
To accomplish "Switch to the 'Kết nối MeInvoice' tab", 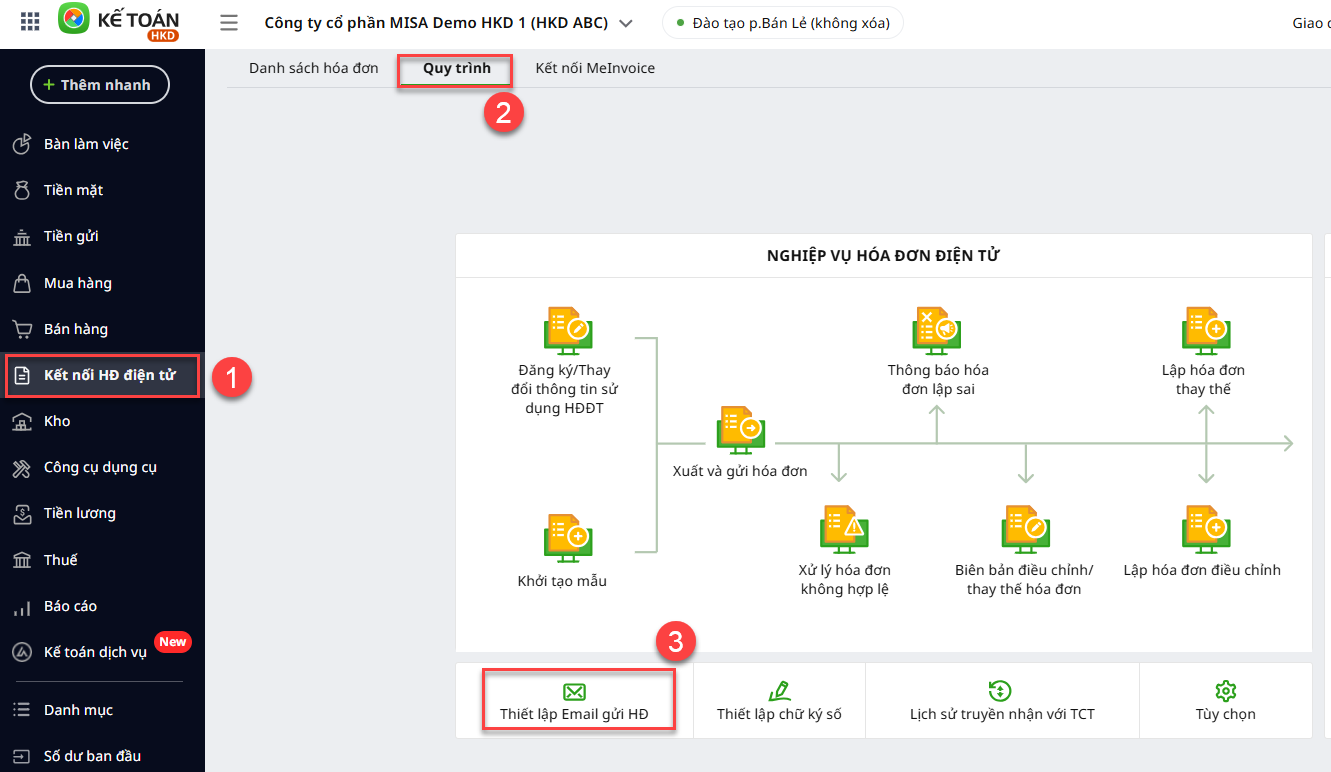I will point(595,68).
